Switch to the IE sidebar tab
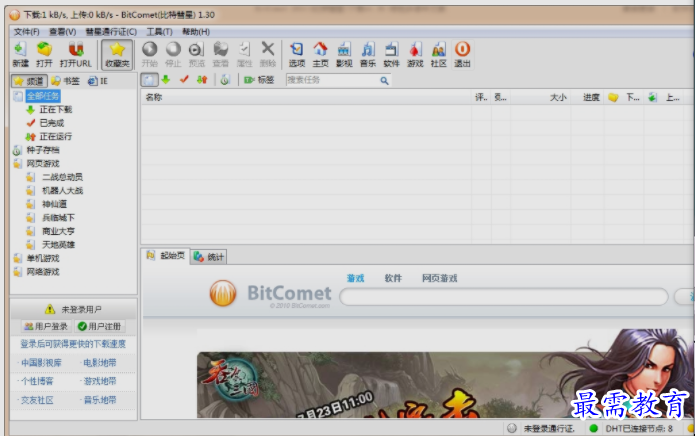The width and height of the screenshot is (695, 436). [98, 81]
